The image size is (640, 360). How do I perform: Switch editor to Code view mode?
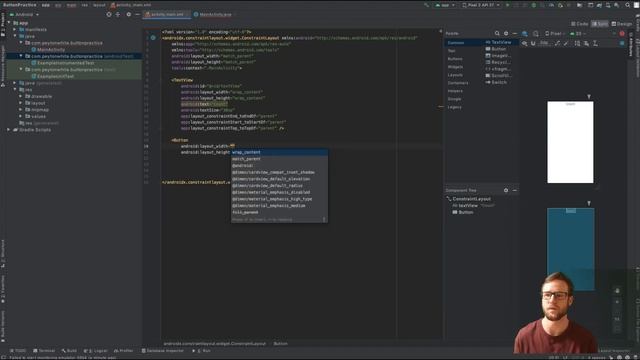click(580, 24)
